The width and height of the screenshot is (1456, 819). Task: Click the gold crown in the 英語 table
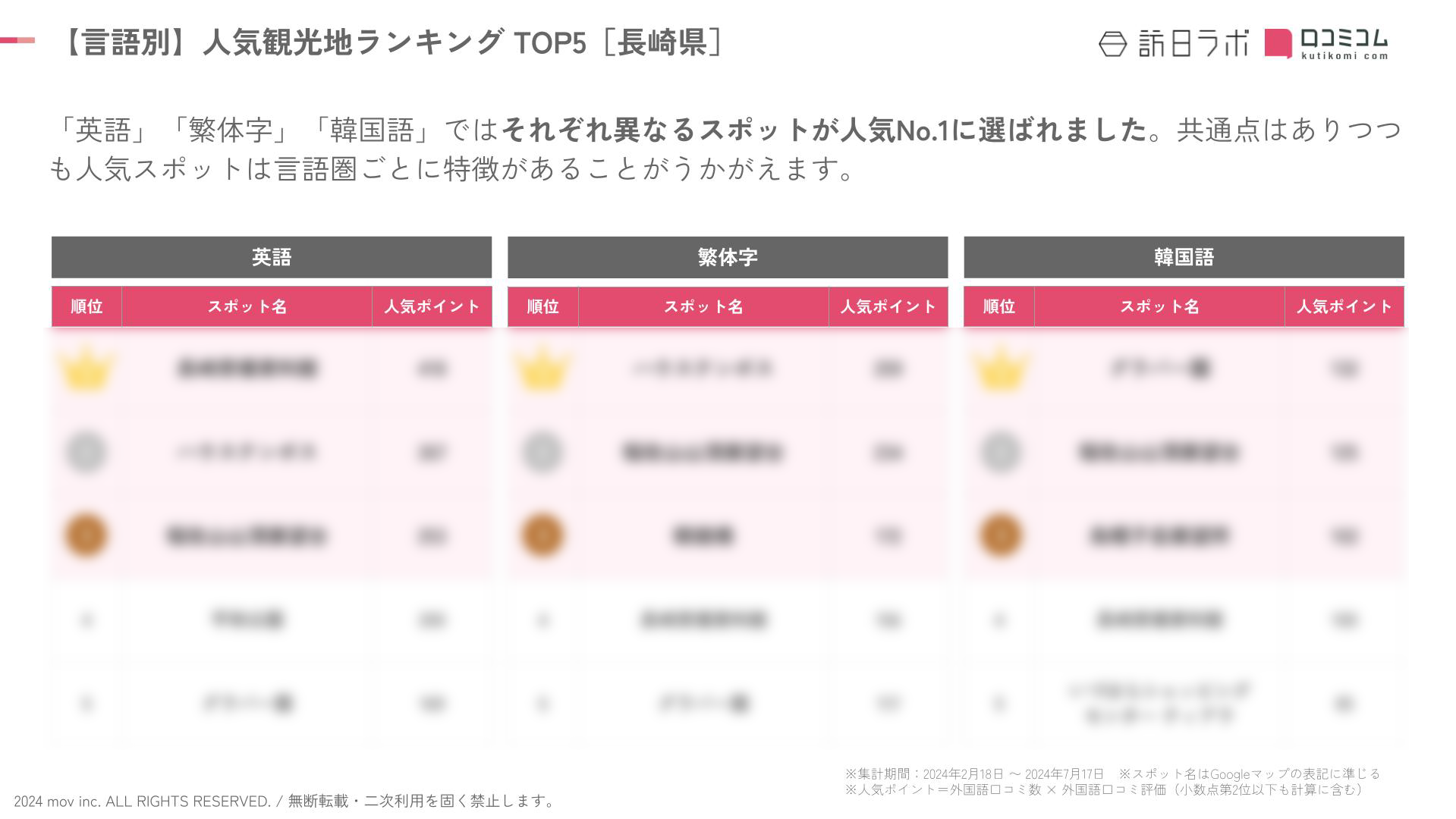(86, 369)
